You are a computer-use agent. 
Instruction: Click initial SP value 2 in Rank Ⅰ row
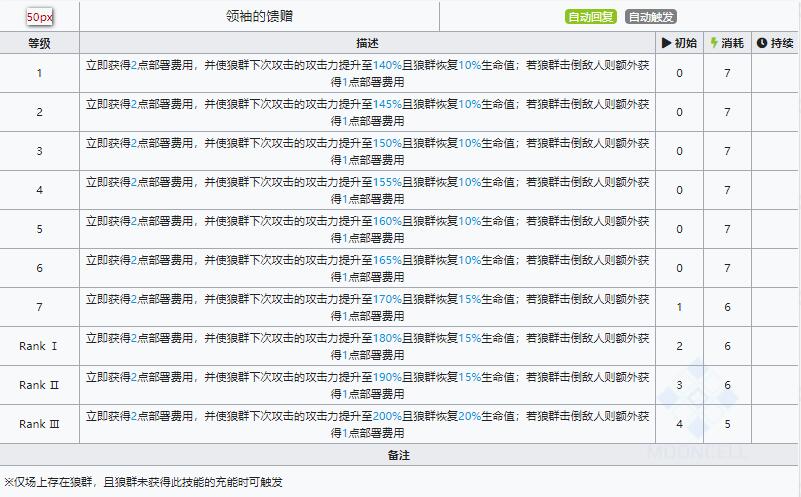(679, 346)
